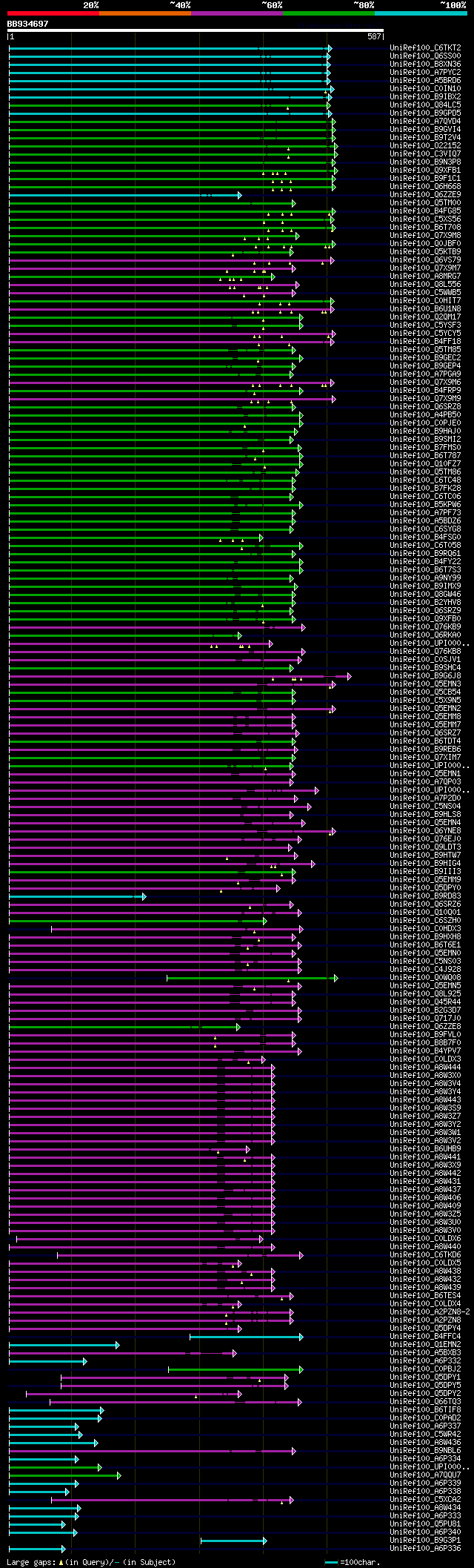Click the UniRef100_B9GEC2 label

[425, 358]
